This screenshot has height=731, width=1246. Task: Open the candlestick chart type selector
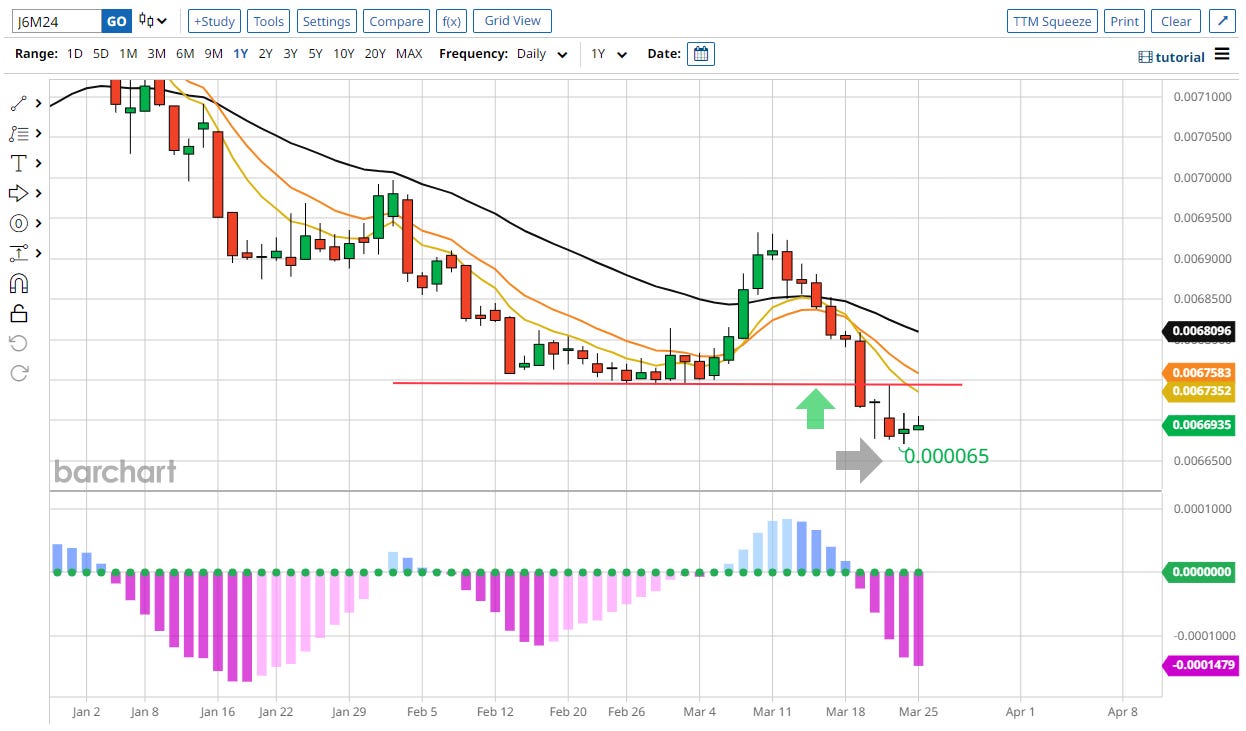pyautogui.click(x=153, y=21)
